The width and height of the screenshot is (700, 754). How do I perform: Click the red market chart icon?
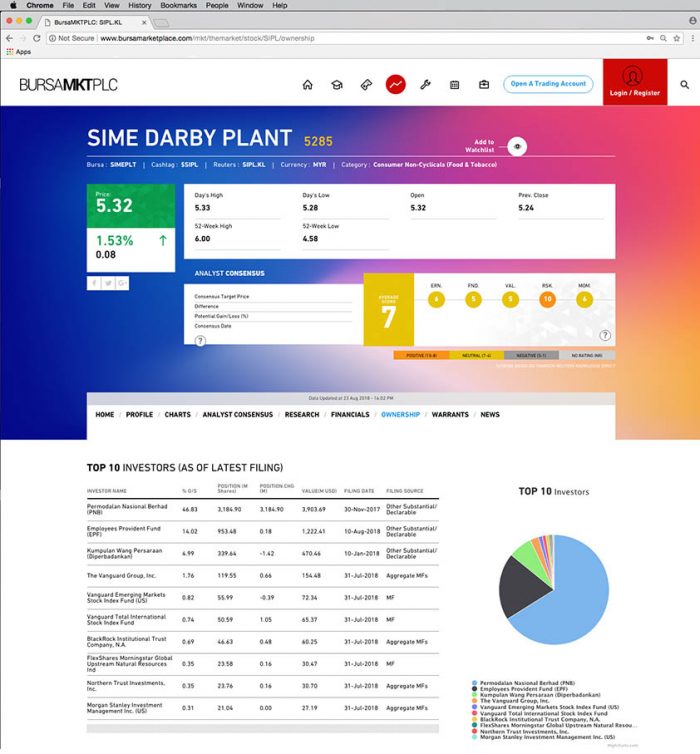[x=396, y=85]
